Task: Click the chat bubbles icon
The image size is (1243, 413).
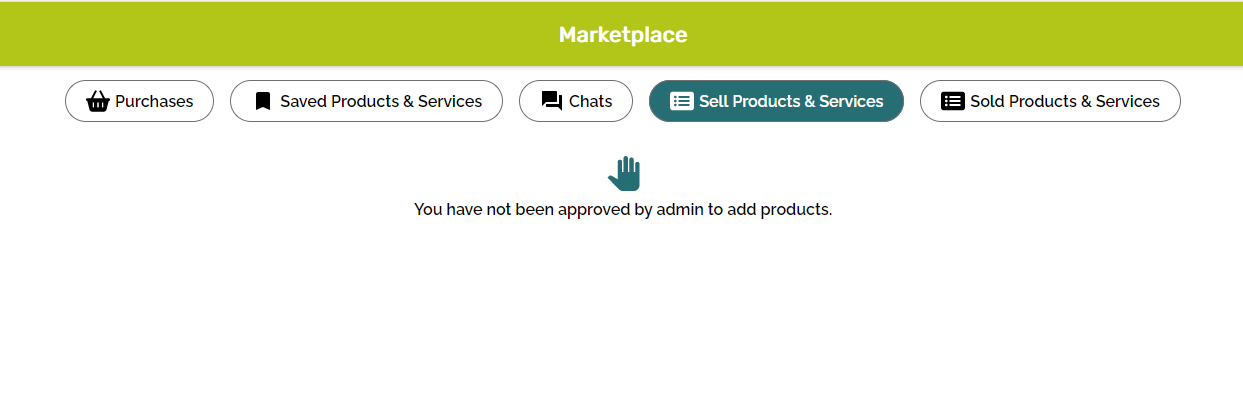Action: tap(552, 101)
